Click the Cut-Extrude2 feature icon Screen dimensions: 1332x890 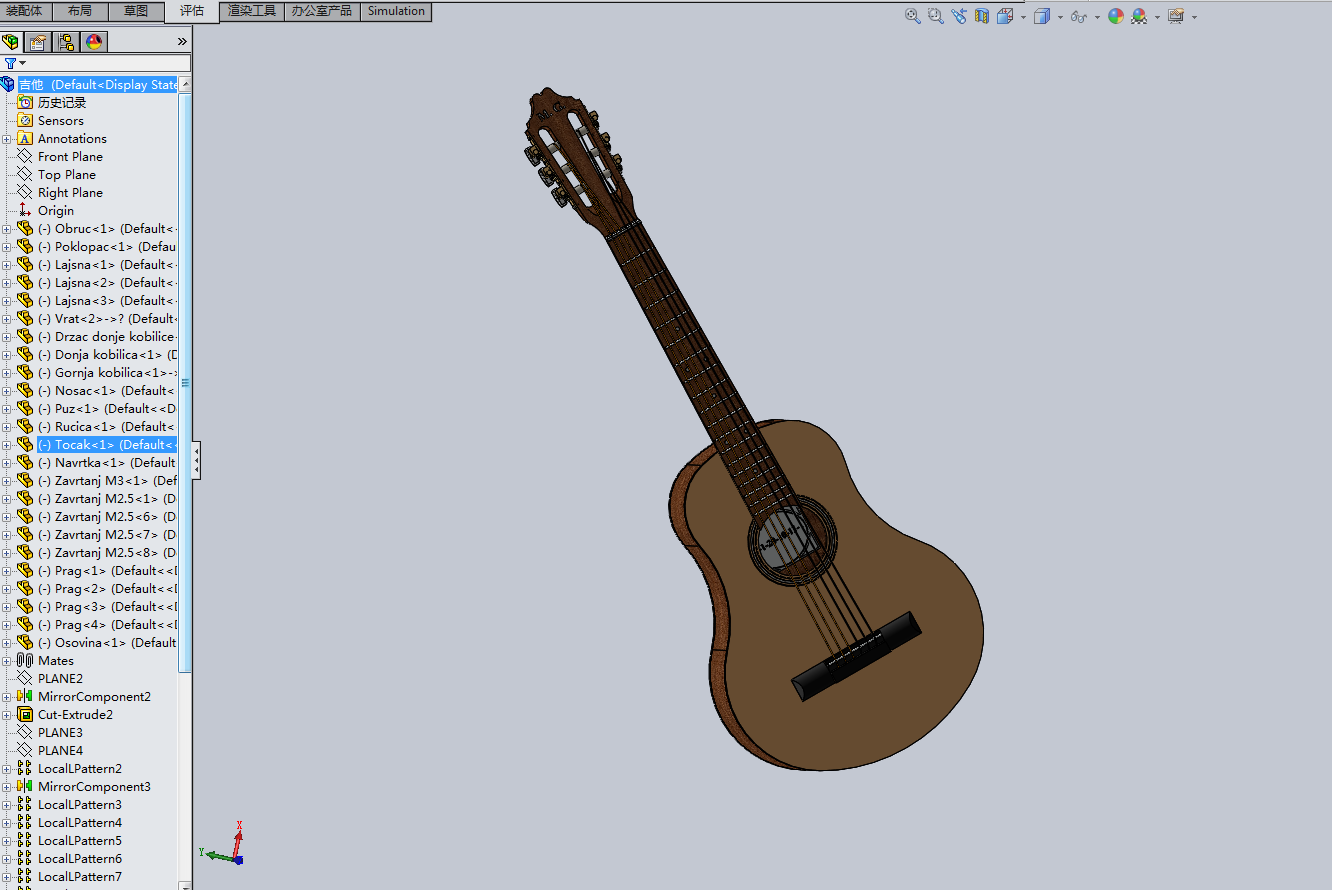[x=25, y=715]
